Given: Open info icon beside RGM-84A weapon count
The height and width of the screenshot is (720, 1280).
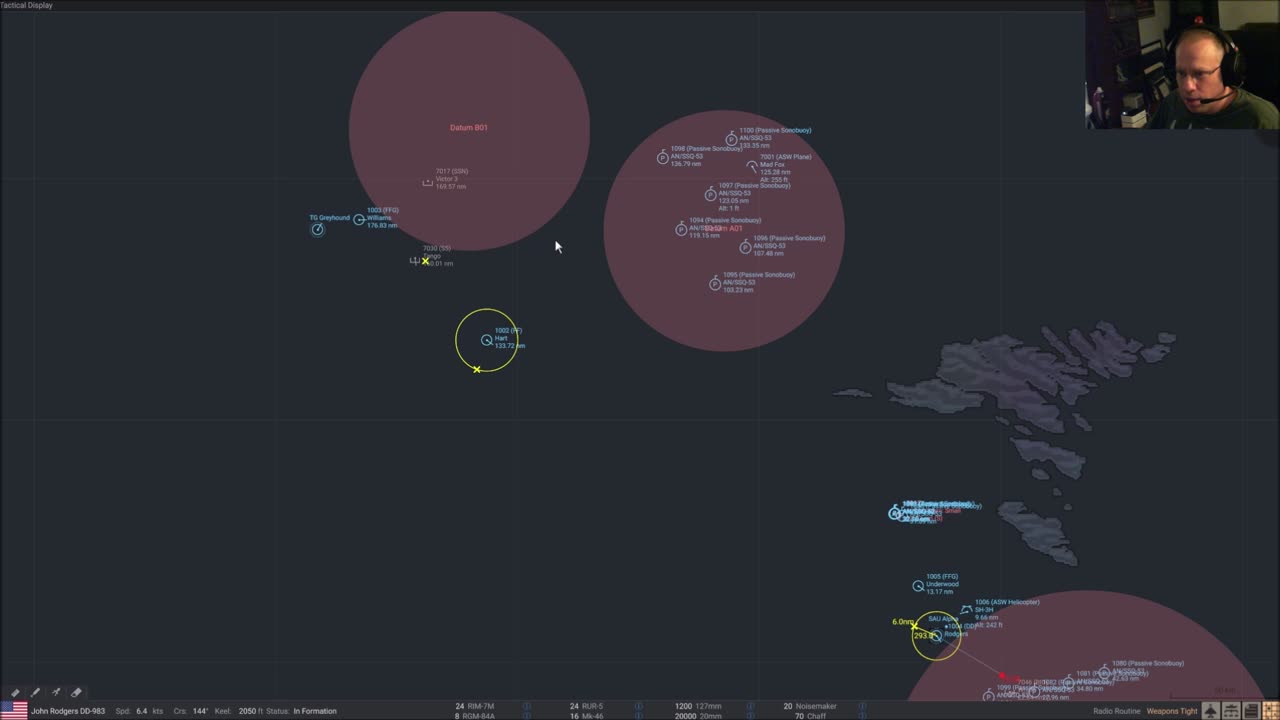Looking at the screenshot, I should pos(527,716).
